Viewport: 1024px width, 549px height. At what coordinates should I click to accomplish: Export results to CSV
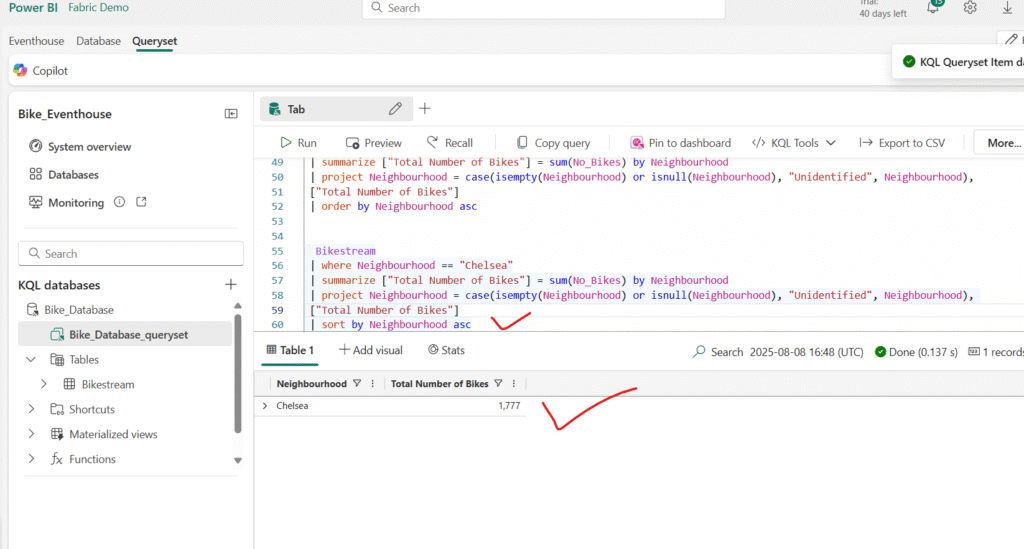click(x=902, y=142)
